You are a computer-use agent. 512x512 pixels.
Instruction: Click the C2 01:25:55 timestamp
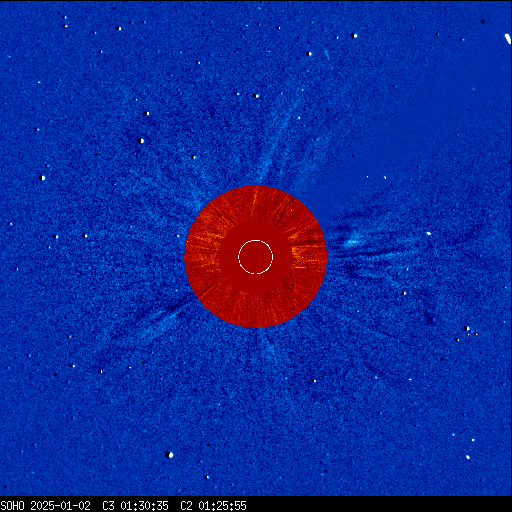[x=213, y=506]
